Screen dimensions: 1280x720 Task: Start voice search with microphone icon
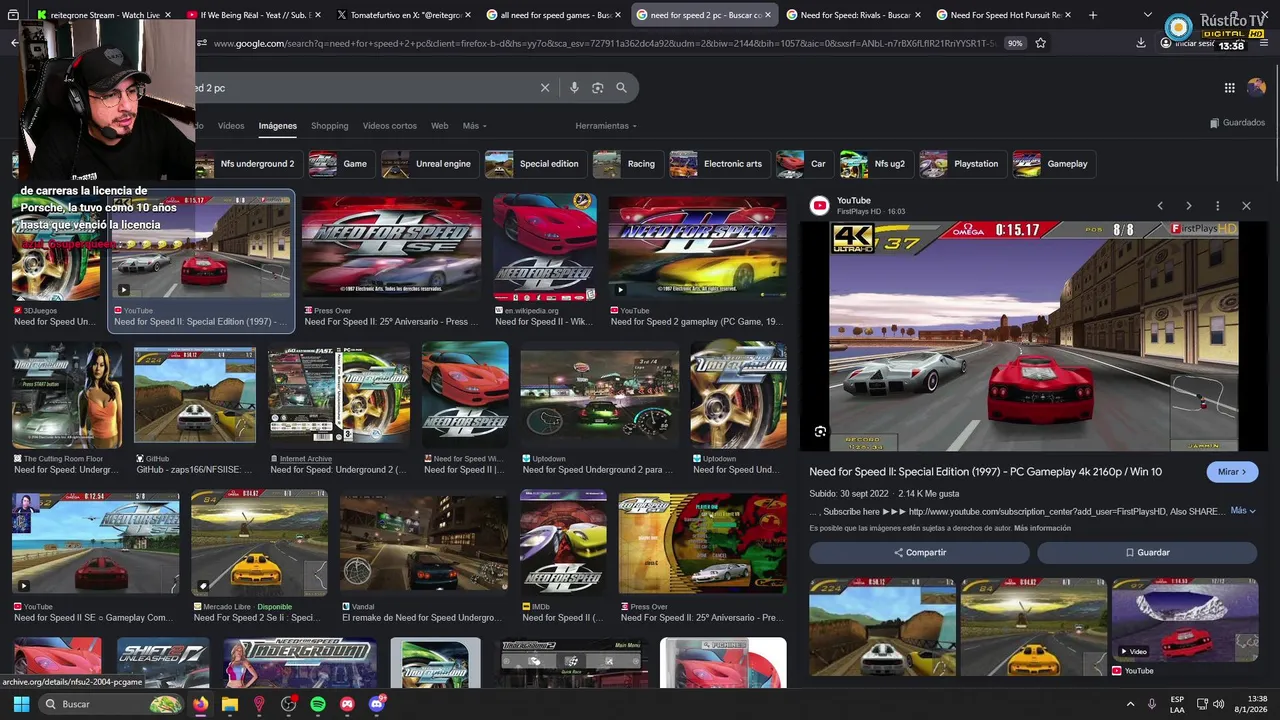[x=574, y=88]
